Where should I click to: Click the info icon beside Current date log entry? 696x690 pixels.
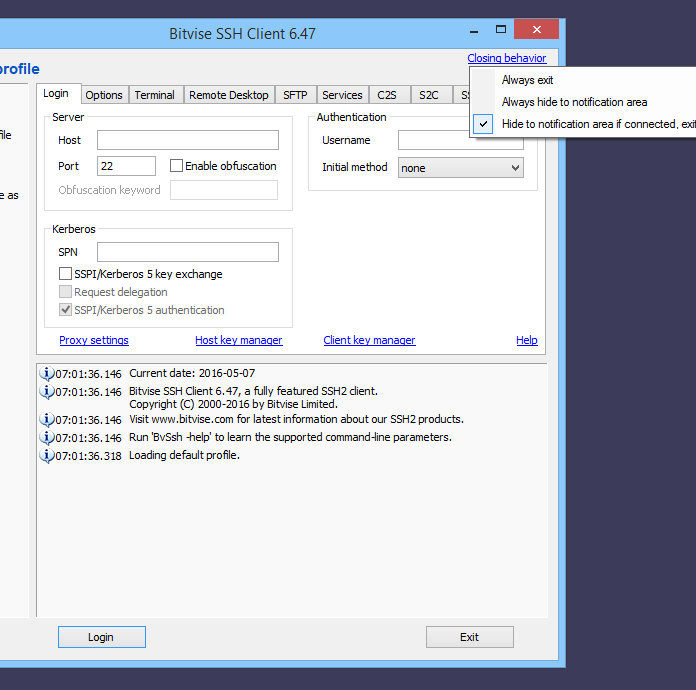pyautogui.click(x=47, y=373)
